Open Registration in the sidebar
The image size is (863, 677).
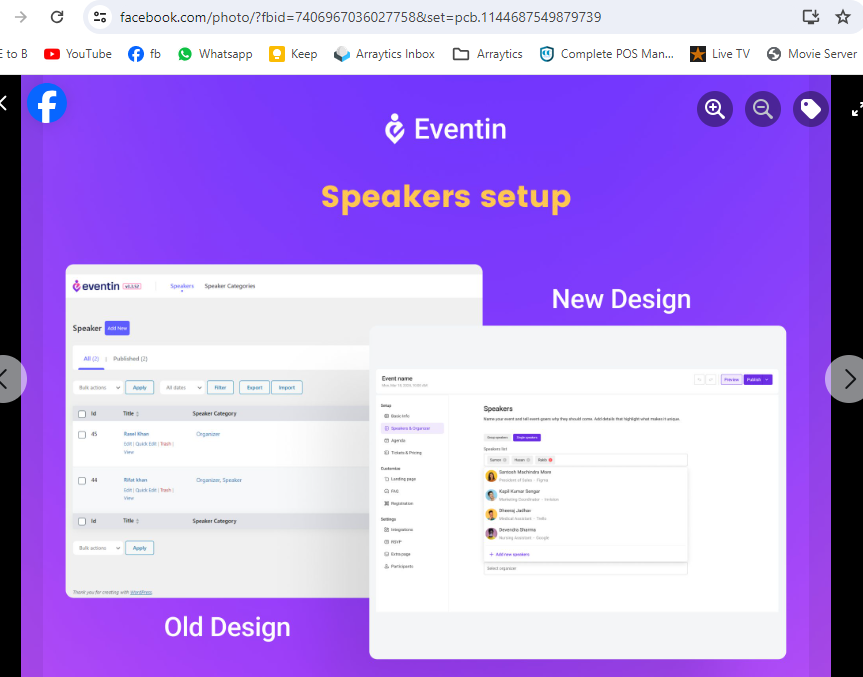tap(398, 504)
